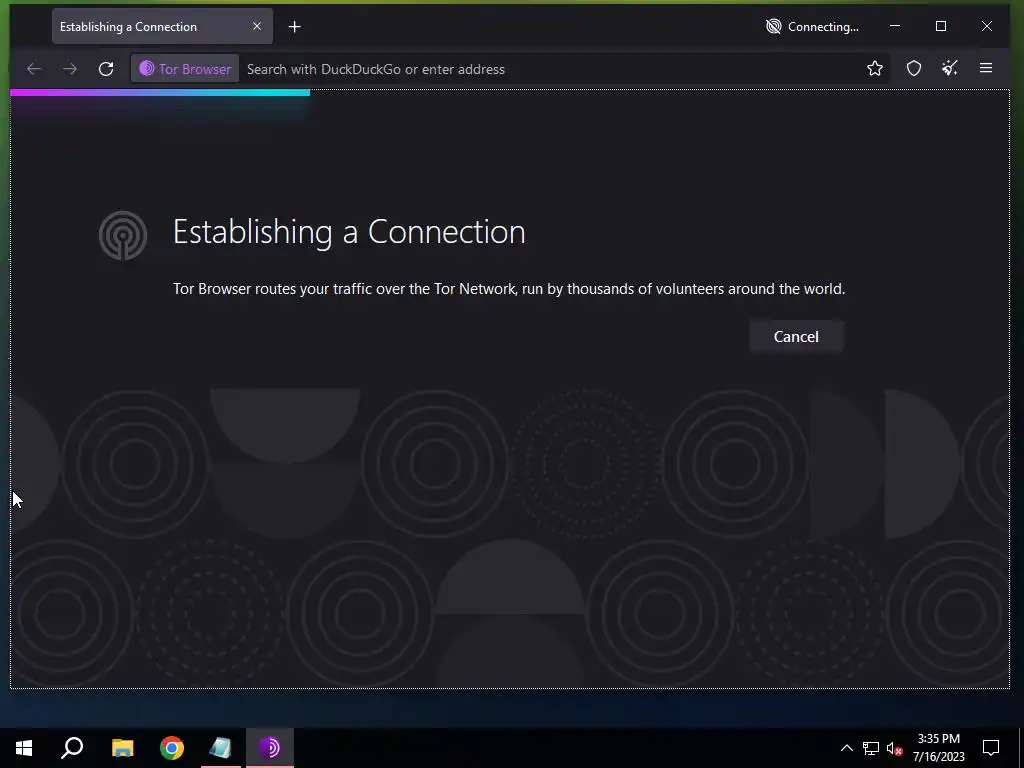
Task: Close the Establishing a Connection tab
Action: 257,26
